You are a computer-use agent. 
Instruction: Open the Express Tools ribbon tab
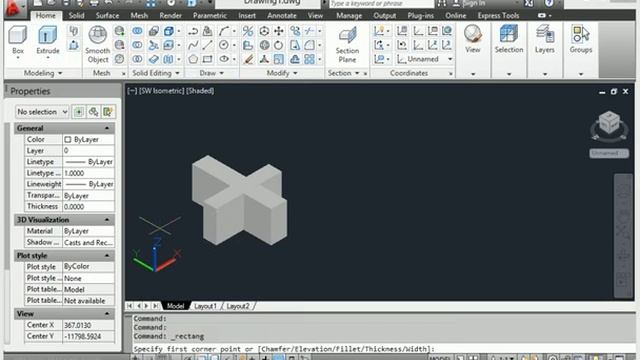498,16
